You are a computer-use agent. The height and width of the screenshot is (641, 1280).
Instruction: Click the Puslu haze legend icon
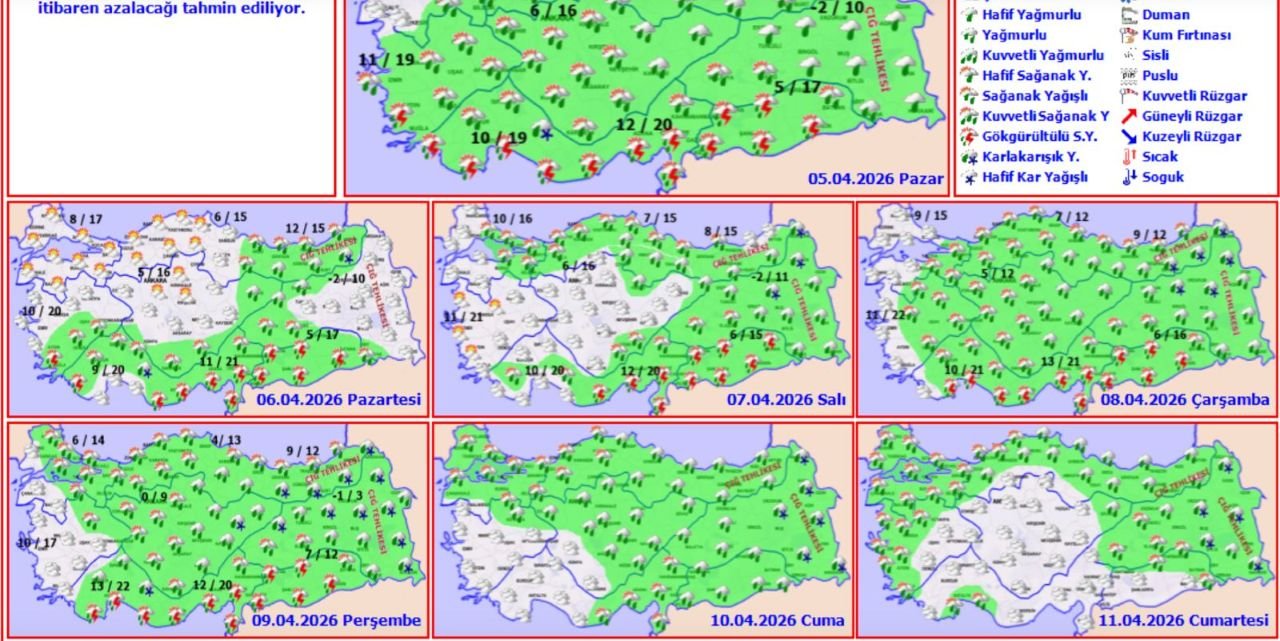click(1129, 76)
